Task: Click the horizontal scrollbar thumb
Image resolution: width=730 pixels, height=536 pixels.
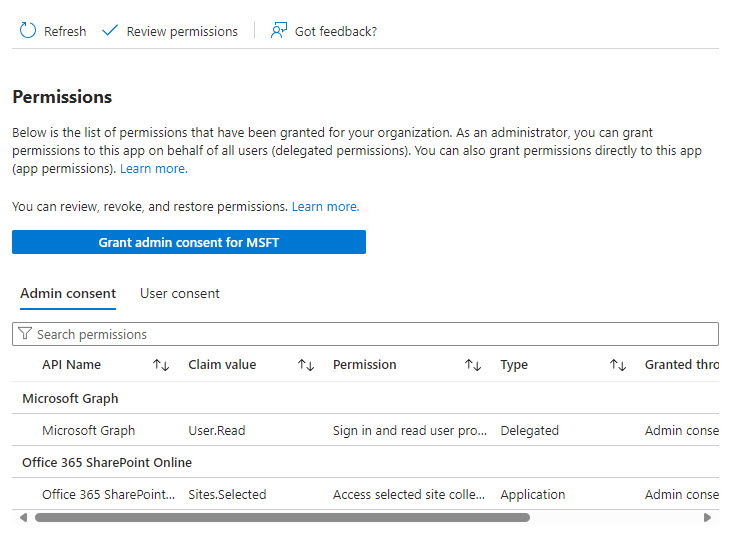Action: [282, 517]
